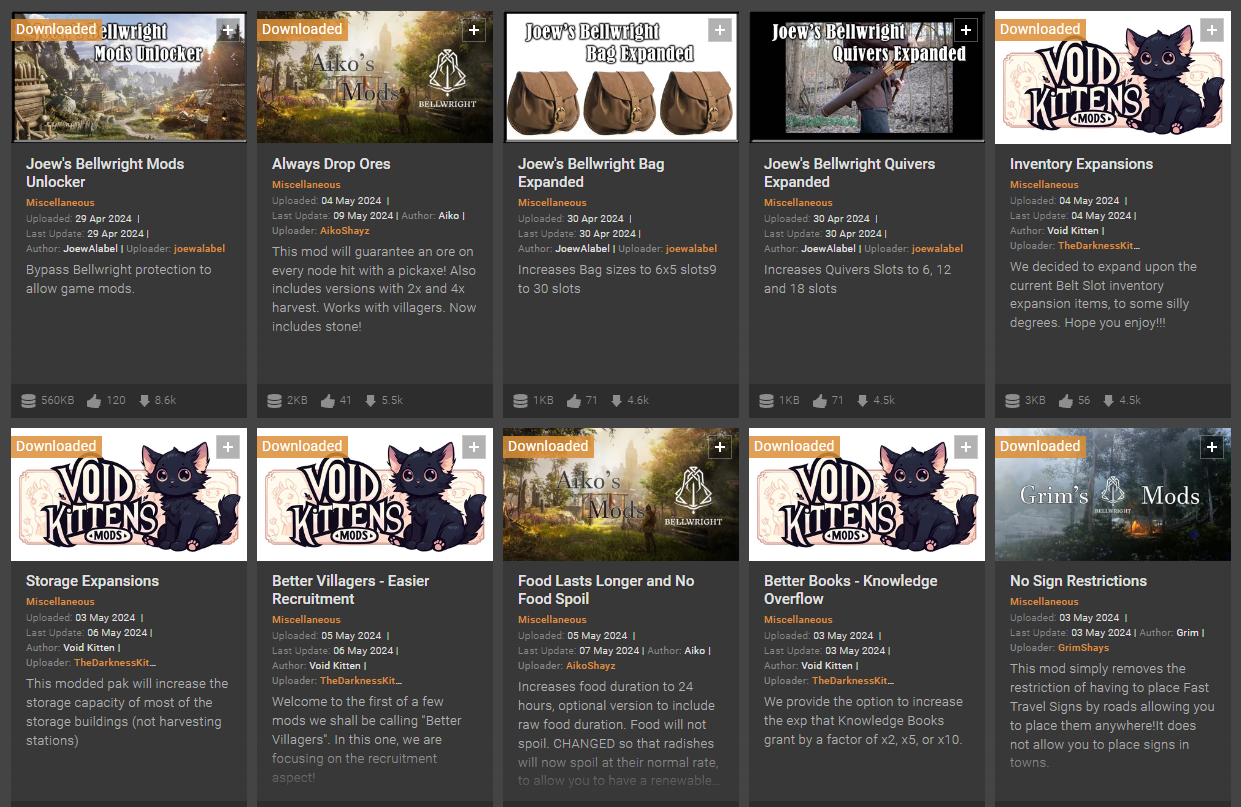The width and height of the screenshot is (1241, 807).
Task: Click plus icon on Joew's Bellwright Bag Expanded
Action: (x=720, y=31)
